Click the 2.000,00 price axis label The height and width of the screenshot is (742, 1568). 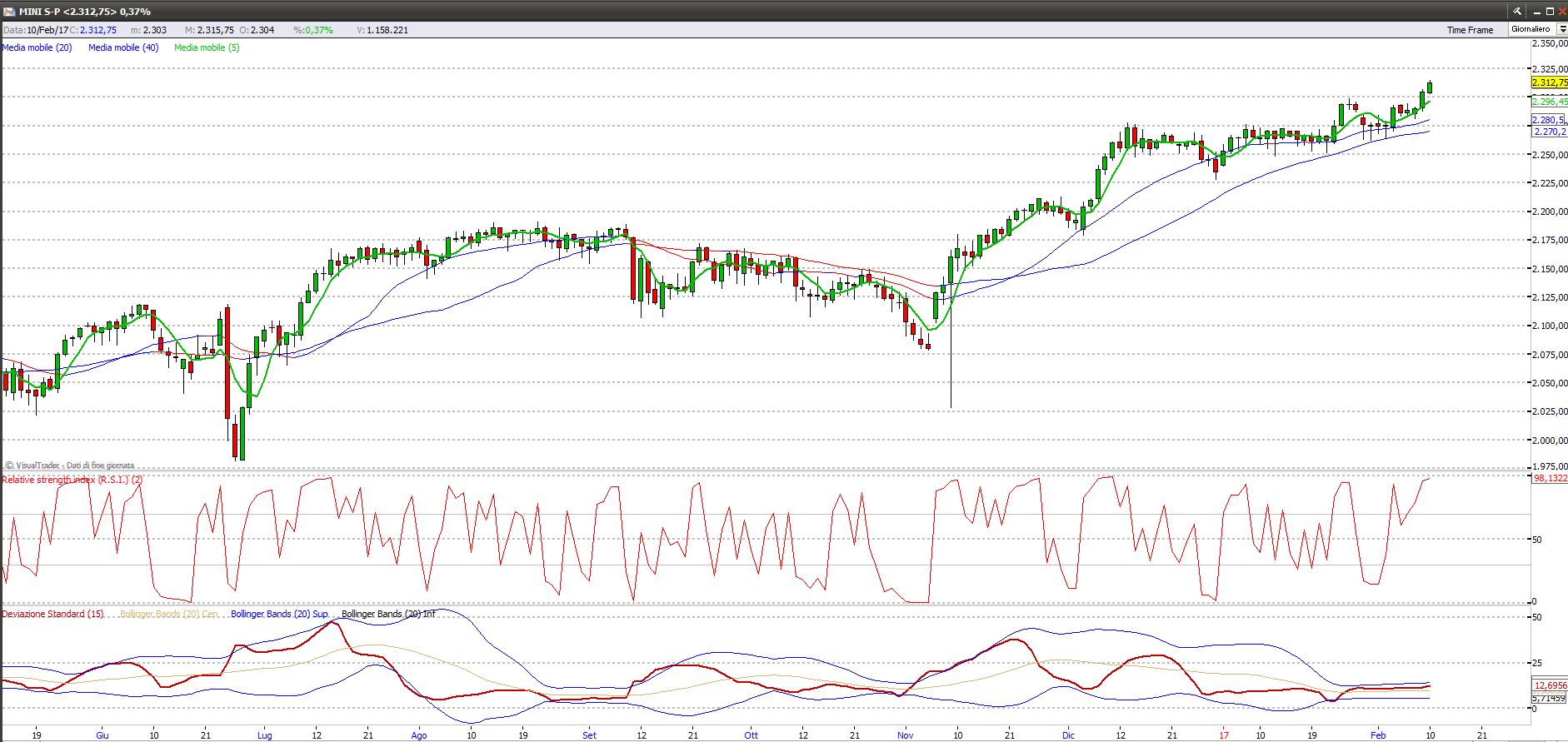click(x=1551, y=441)
